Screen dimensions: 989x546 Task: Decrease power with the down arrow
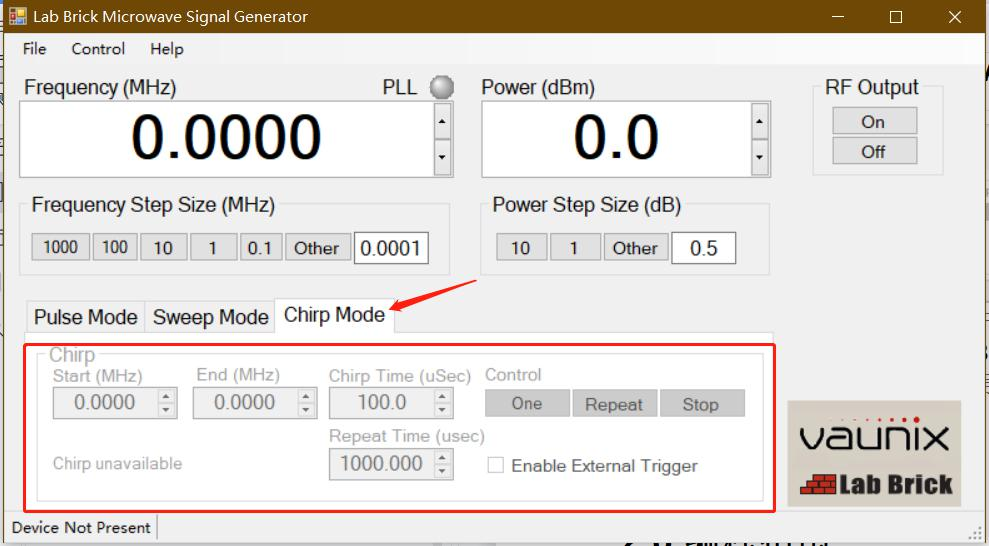tap(760, 157)
